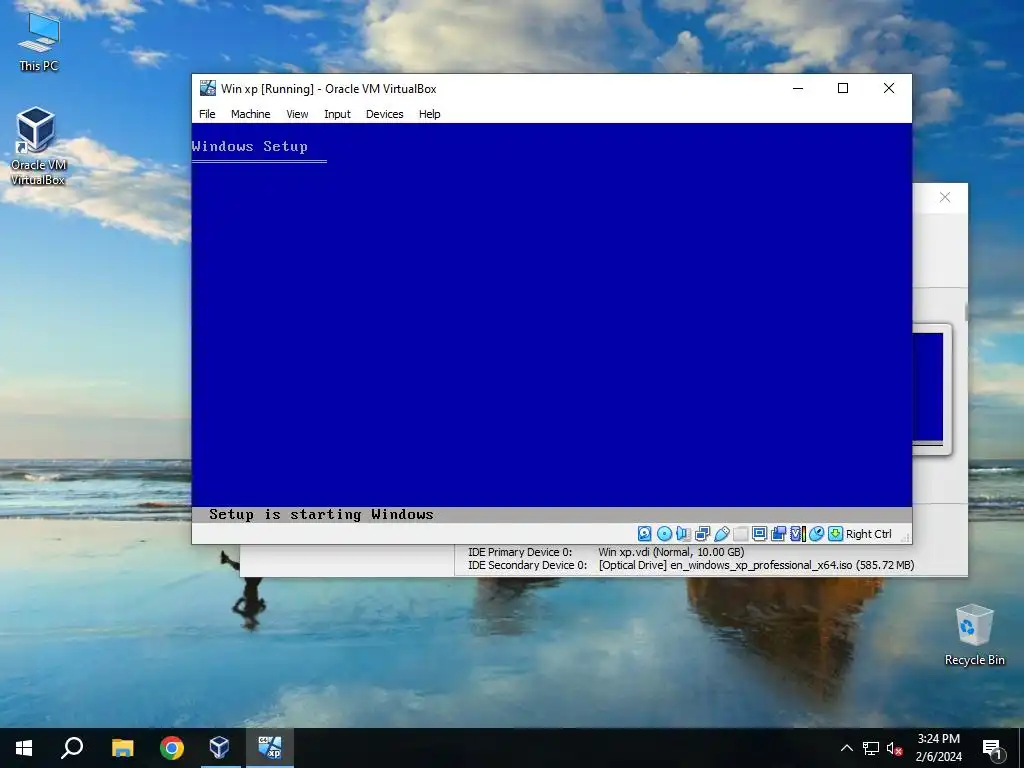
Task: Click the USB devices icon in VM status bar
Action: (x=722, y=534)
